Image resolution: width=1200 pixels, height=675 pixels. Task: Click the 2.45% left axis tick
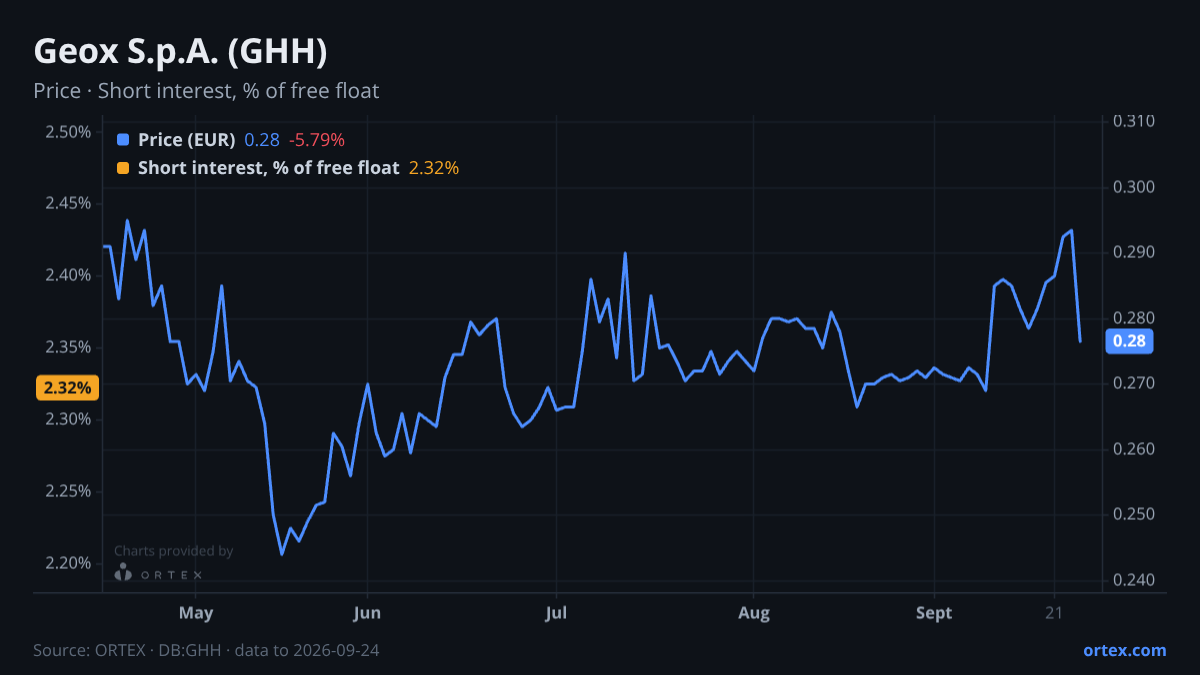click(x=68, y=203)
